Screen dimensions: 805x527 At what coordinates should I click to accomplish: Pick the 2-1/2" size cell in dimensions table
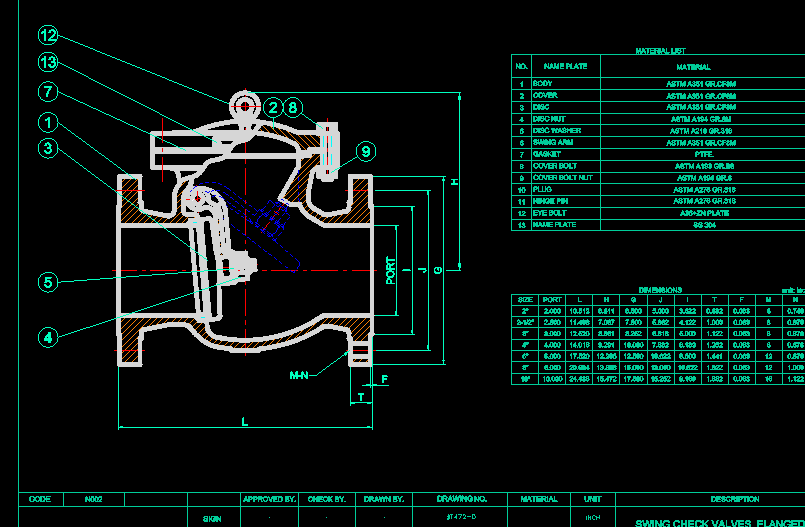click(x=525, y=322)
